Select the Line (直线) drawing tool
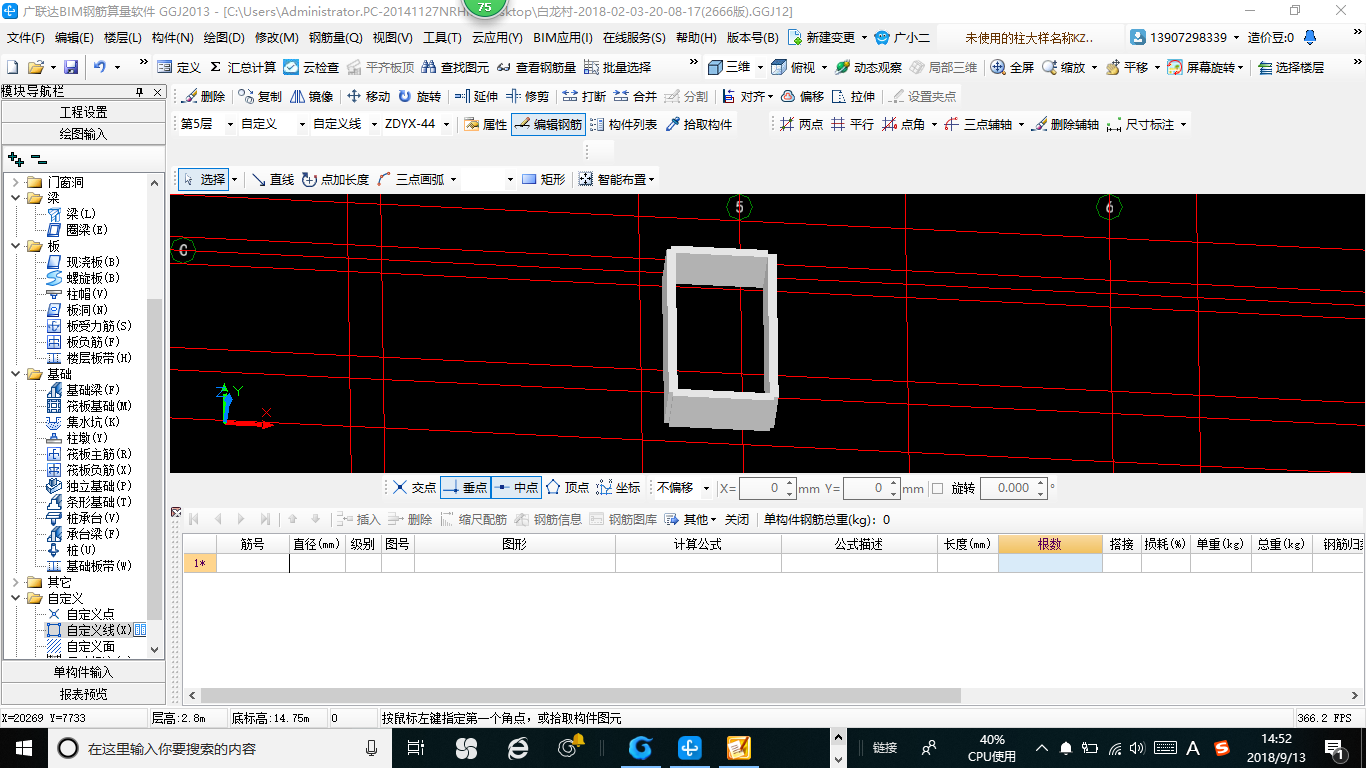Screen dimensions: 1366x768 click(x=272, y=180)
